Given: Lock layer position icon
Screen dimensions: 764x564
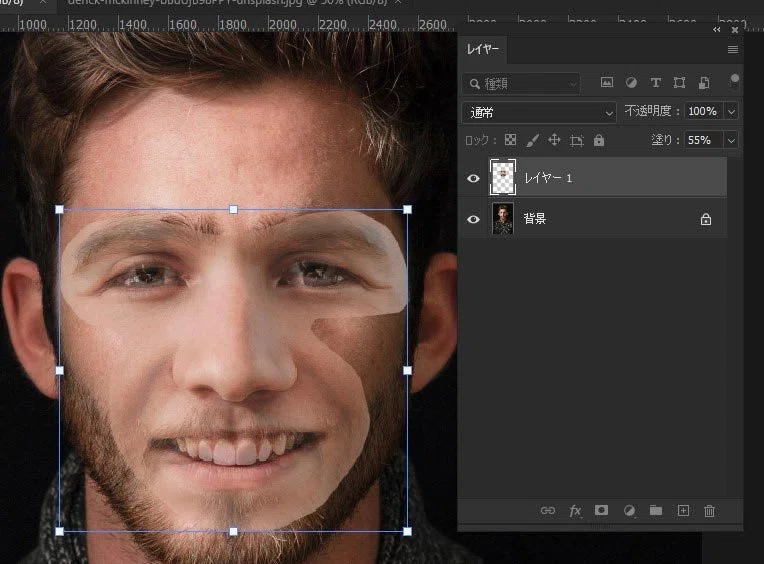Looking at the screenshot, I should pos(554,140).
